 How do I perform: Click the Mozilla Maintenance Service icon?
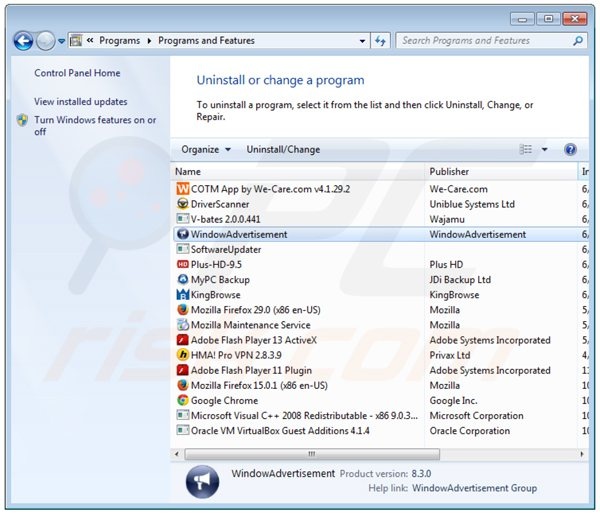[183, 325]
